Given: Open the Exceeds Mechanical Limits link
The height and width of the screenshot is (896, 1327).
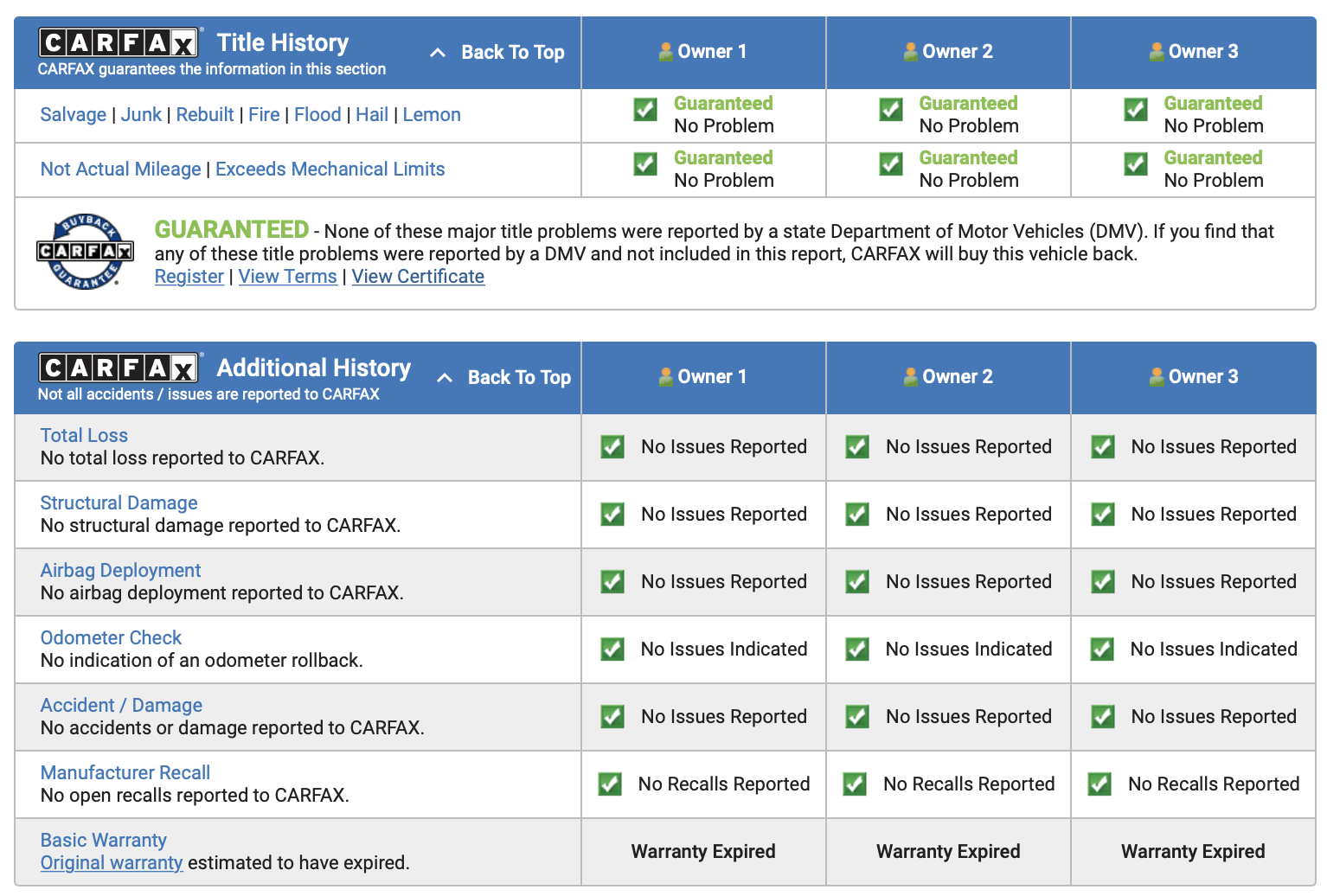Looking at the screenshot, I should pyautogui.click(x=330, y=169).
